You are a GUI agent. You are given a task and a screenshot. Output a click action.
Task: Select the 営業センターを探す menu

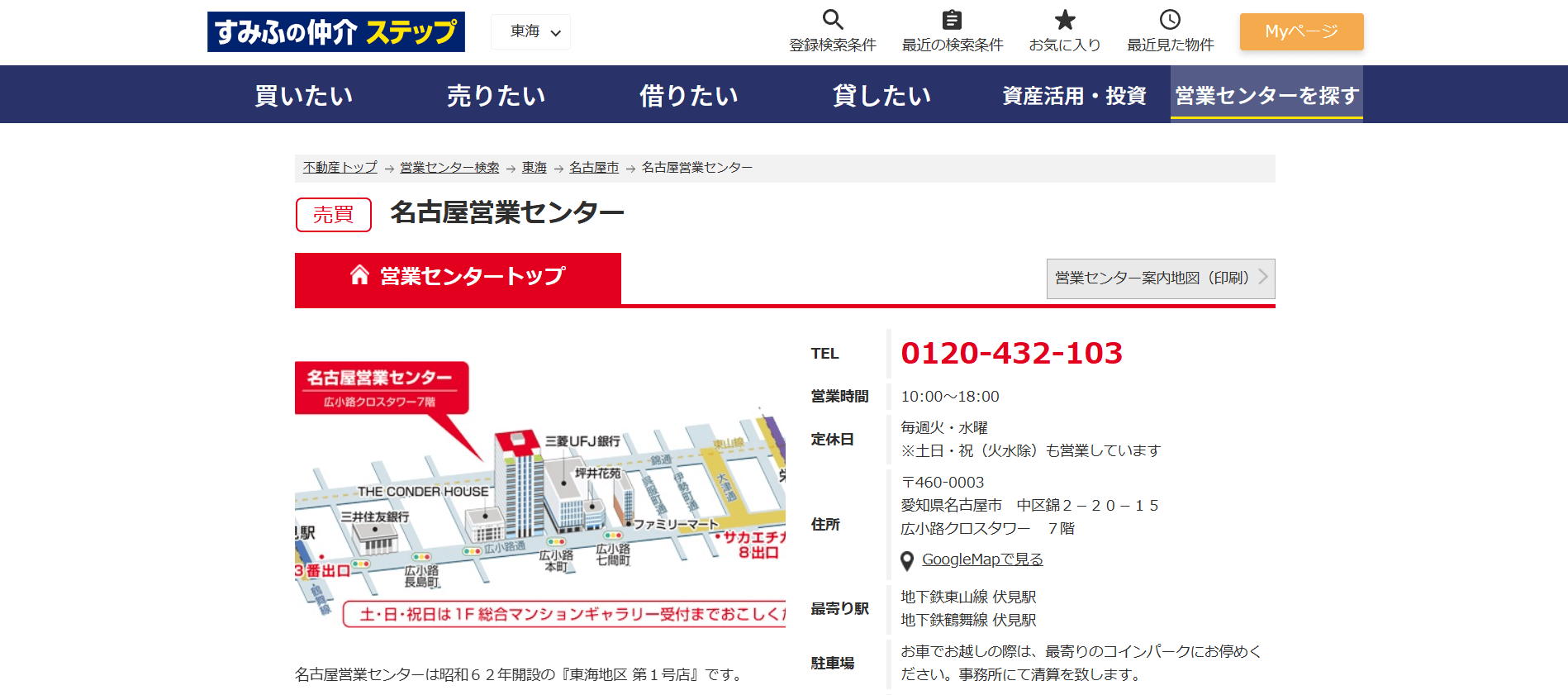click(1266, 93)
